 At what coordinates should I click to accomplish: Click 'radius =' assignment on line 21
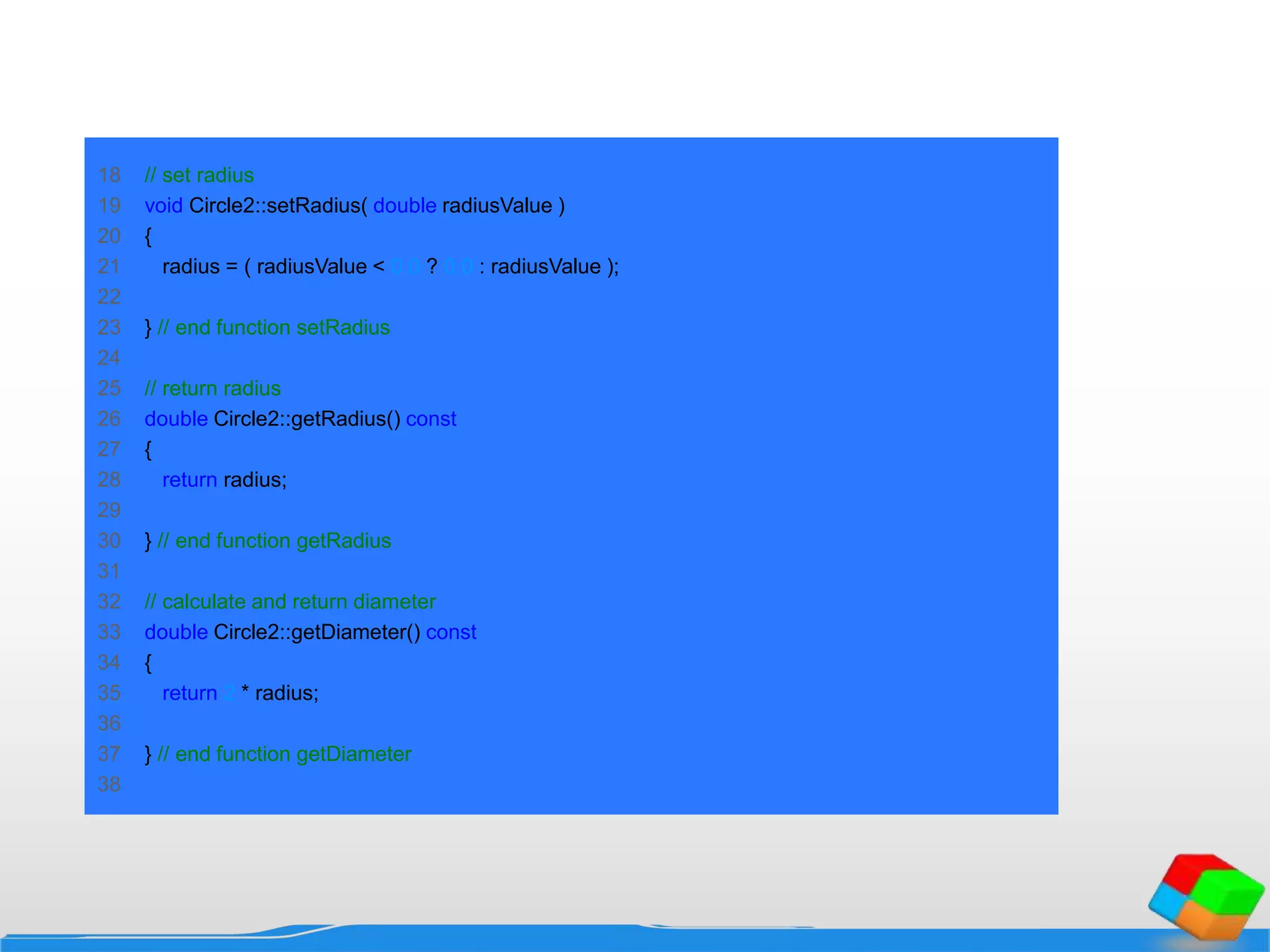coord(200,267)
